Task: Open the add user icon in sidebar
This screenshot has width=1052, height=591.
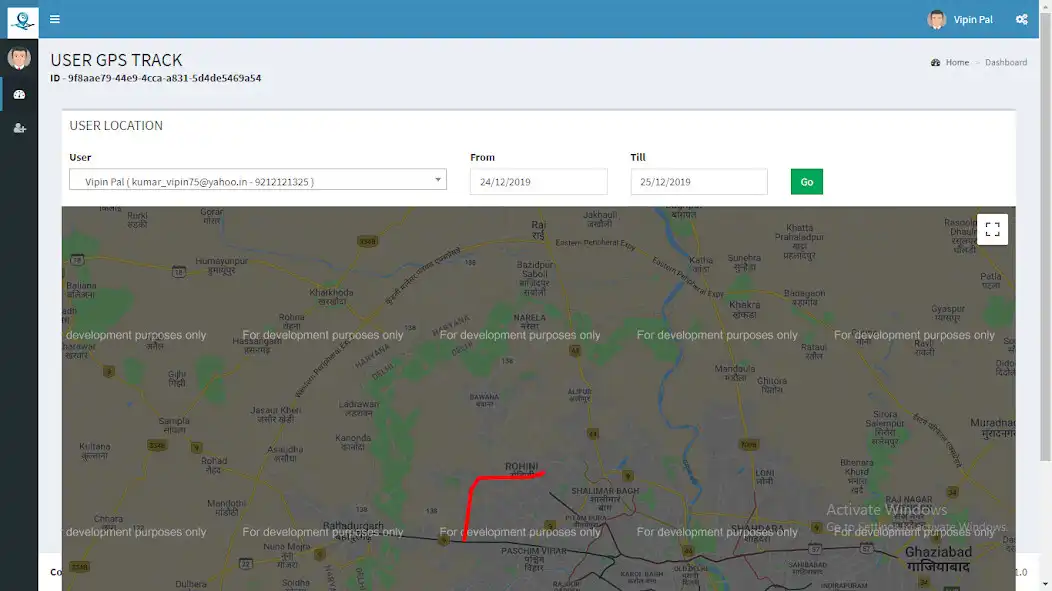Action: (19, 128)
